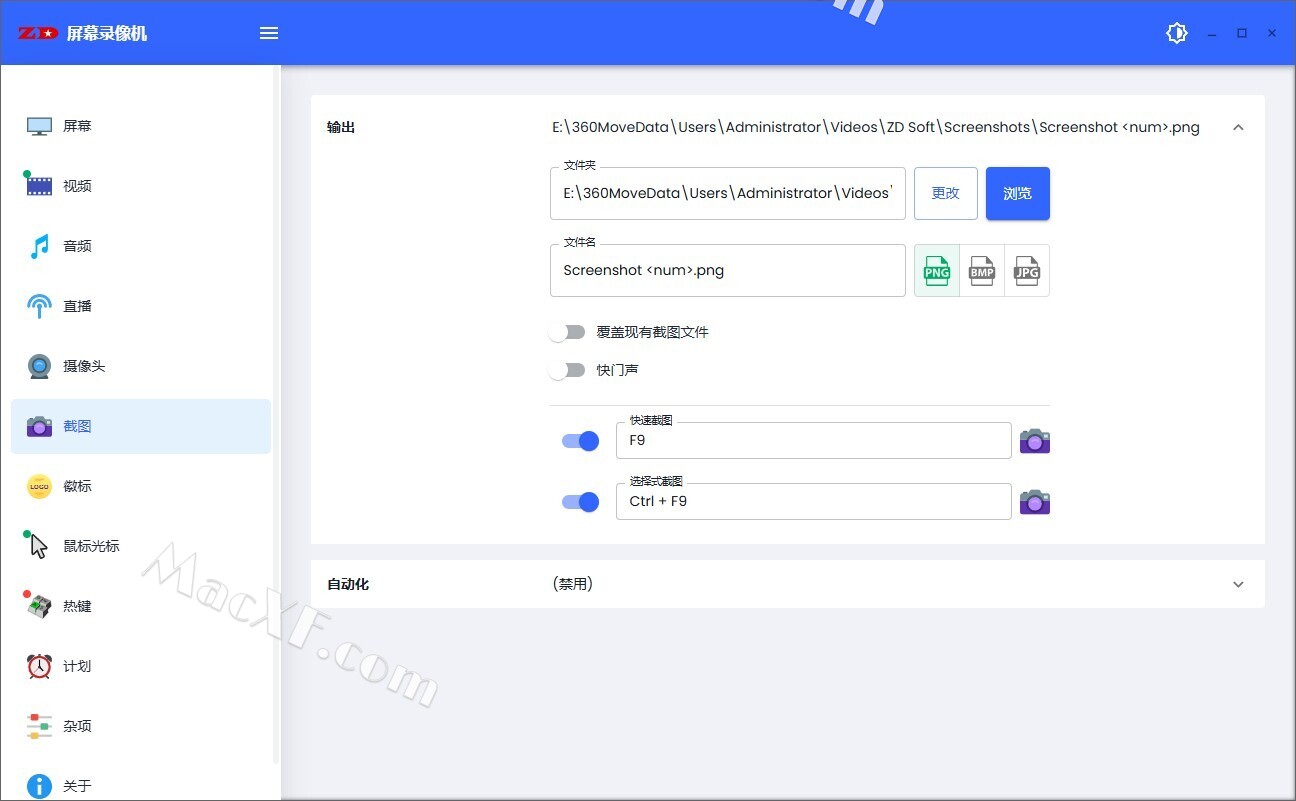This screenshot has width=1296, height=801.
Task: Open the hamburger menu icon
Action: pos(269,33)
